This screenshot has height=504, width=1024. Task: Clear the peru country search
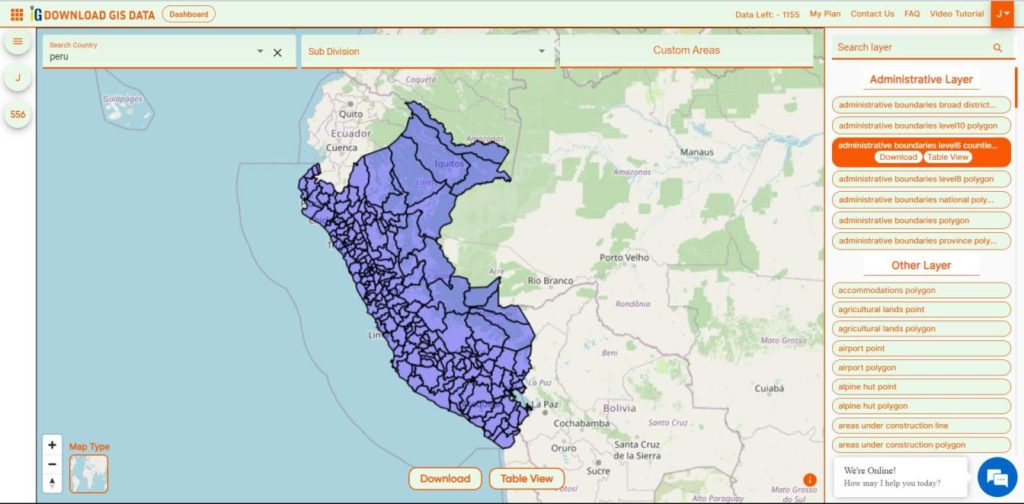277,53
